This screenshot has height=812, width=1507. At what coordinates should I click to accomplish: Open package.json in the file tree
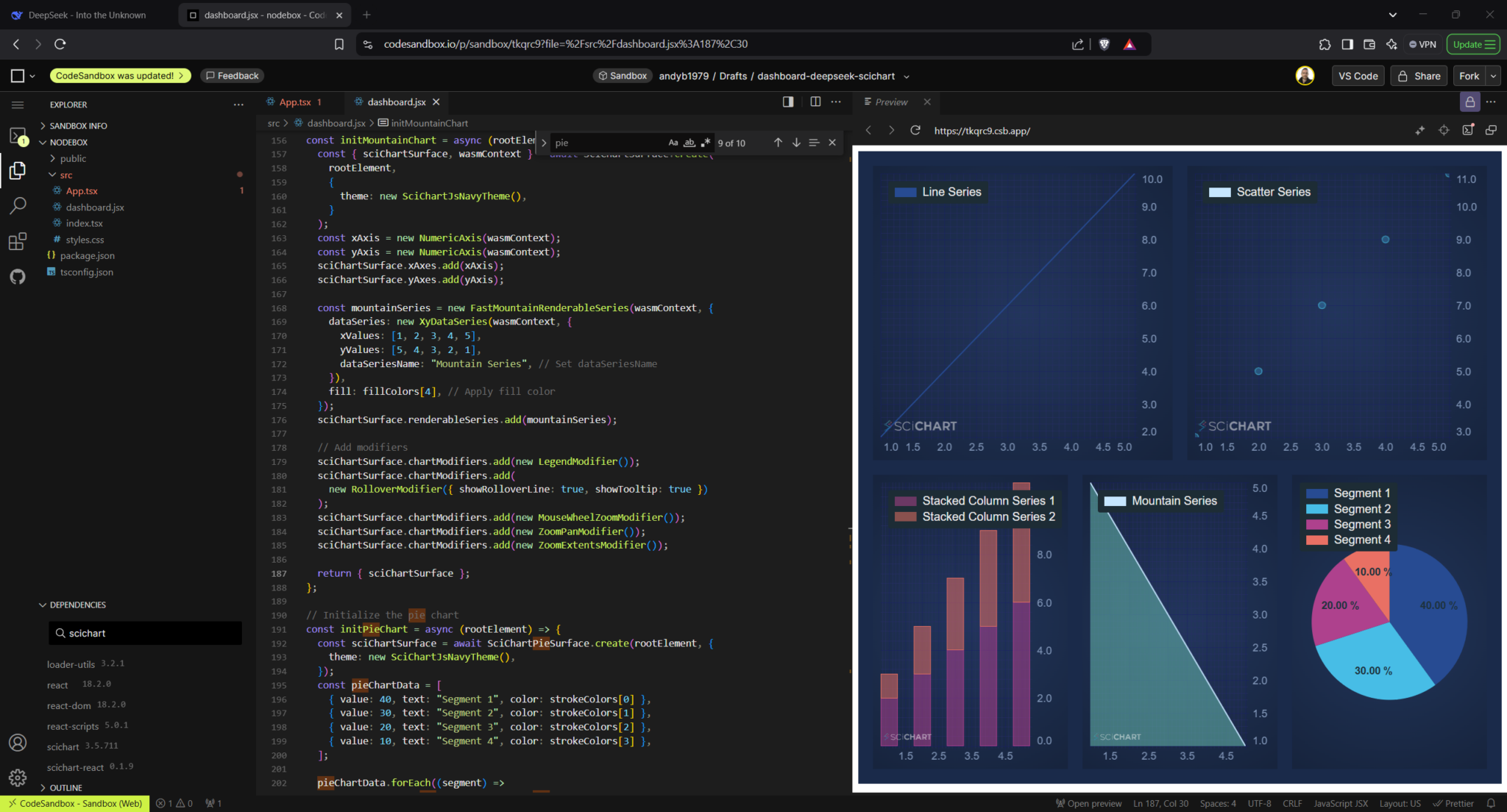(87, 256)
